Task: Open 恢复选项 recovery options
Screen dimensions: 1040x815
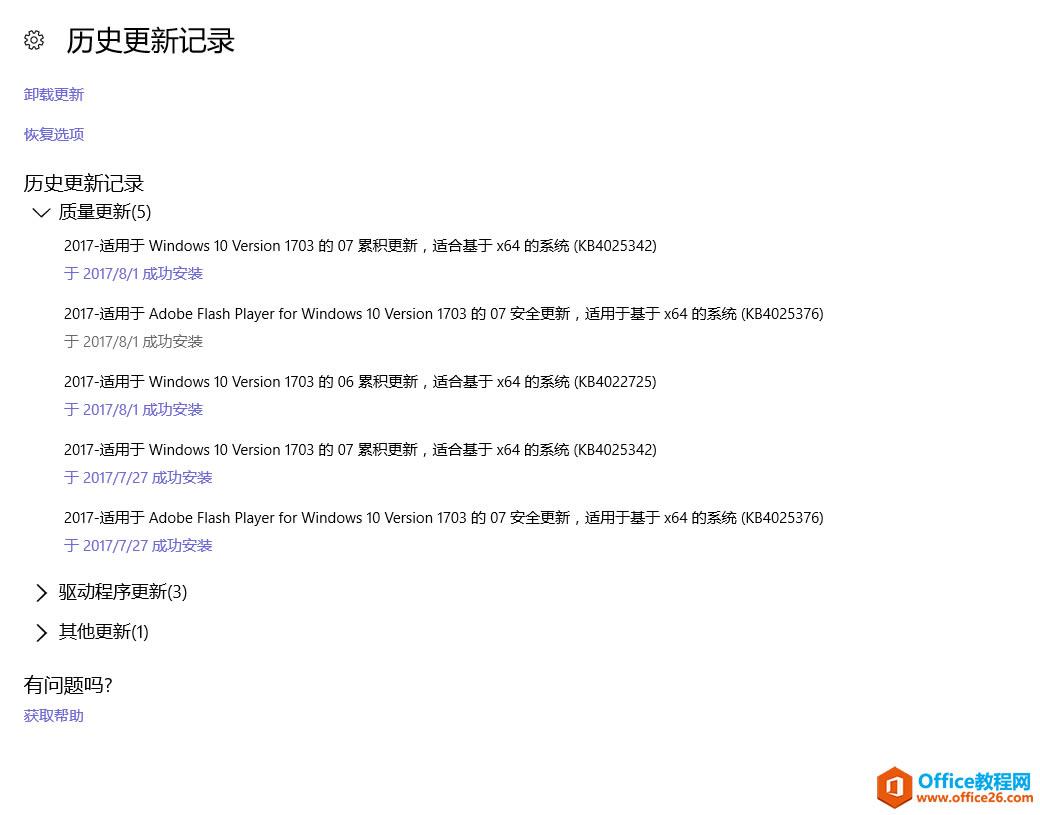Action: click(53, 134)
